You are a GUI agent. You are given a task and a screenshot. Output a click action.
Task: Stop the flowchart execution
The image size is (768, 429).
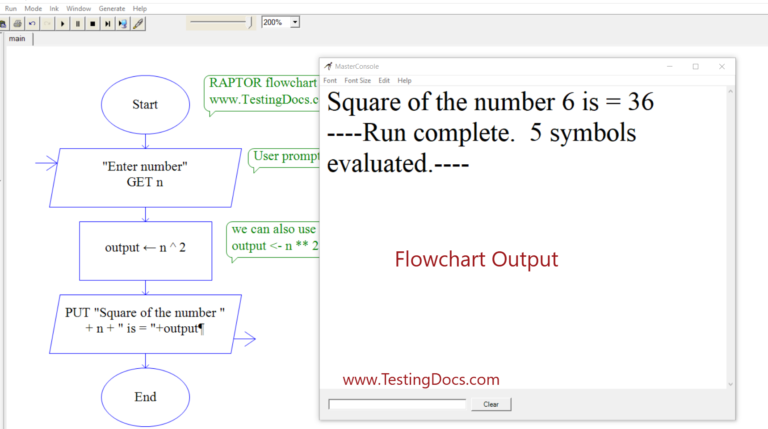tap(93, 22)
